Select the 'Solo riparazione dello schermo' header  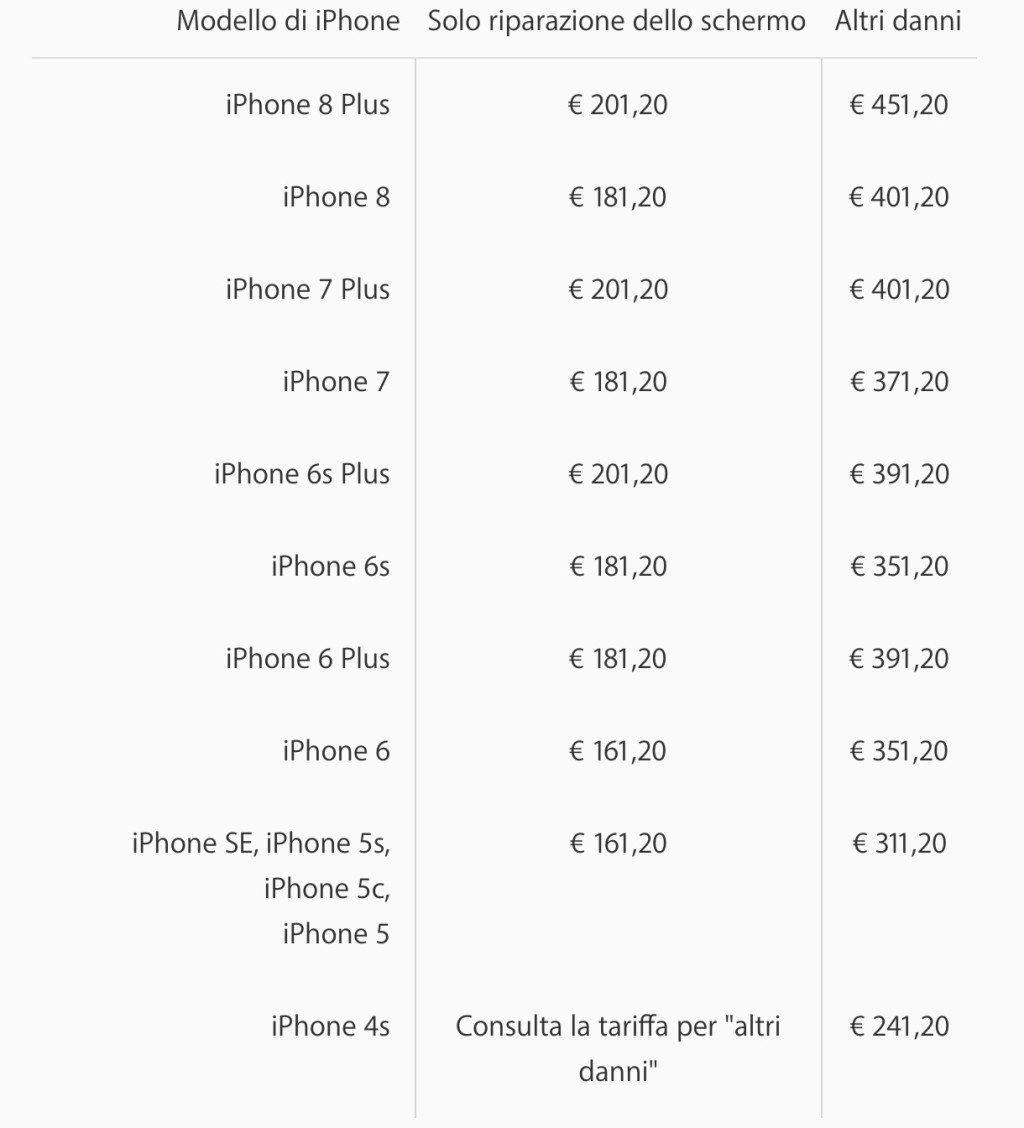pos(617,22)
